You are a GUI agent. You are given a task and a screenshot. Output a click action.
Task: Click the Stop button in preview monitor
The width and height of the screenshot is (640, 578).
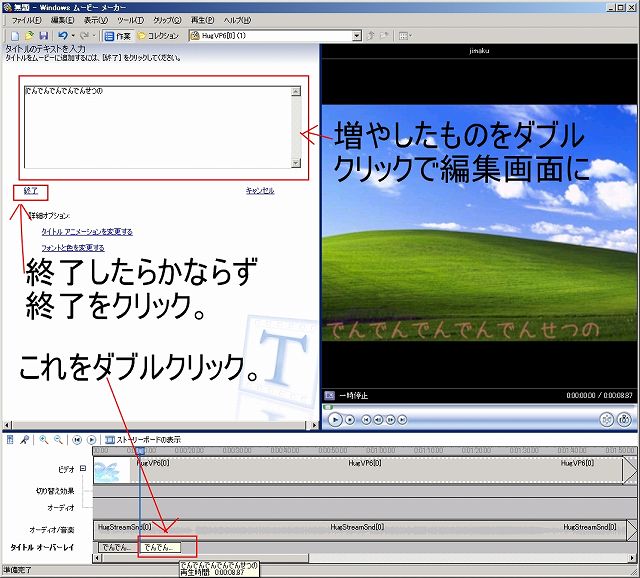tap(350, 420)
